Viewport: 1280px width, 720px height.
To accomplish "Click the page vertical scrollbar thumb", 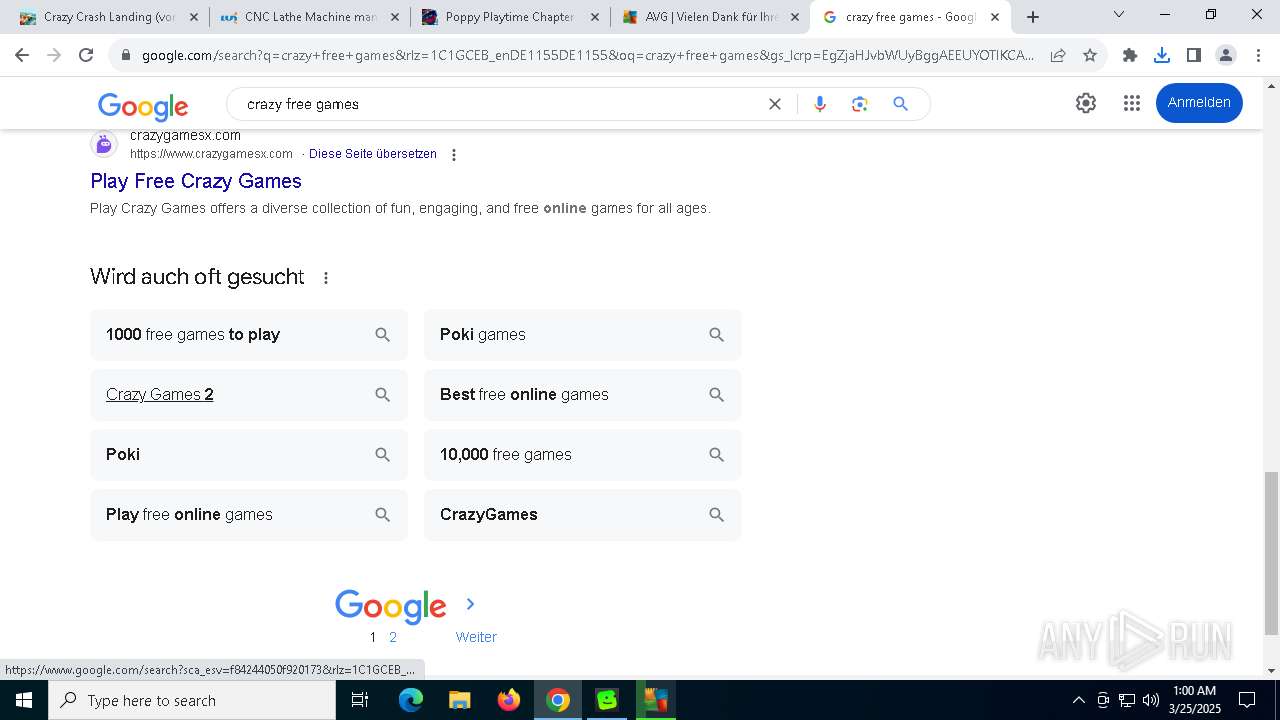I will [x=1271, y=553].
